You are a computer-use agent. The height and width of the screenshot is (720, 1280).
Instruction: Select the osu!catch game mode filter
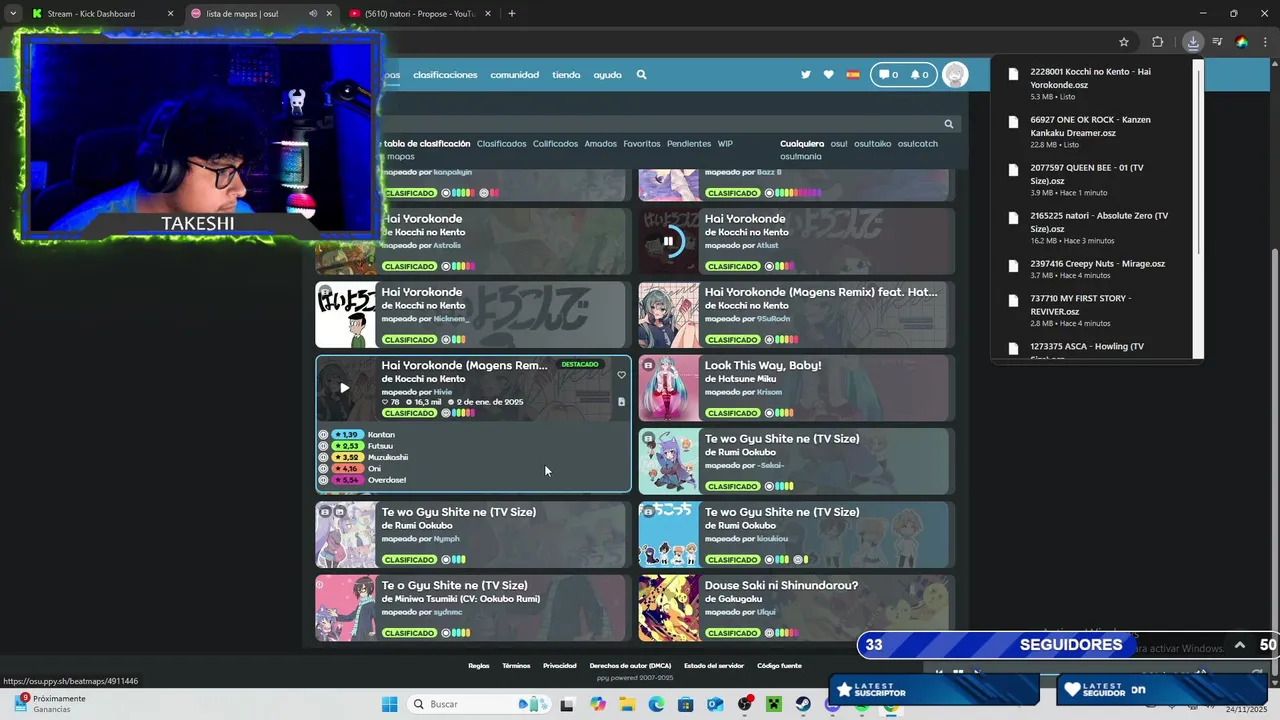point(918,144)
